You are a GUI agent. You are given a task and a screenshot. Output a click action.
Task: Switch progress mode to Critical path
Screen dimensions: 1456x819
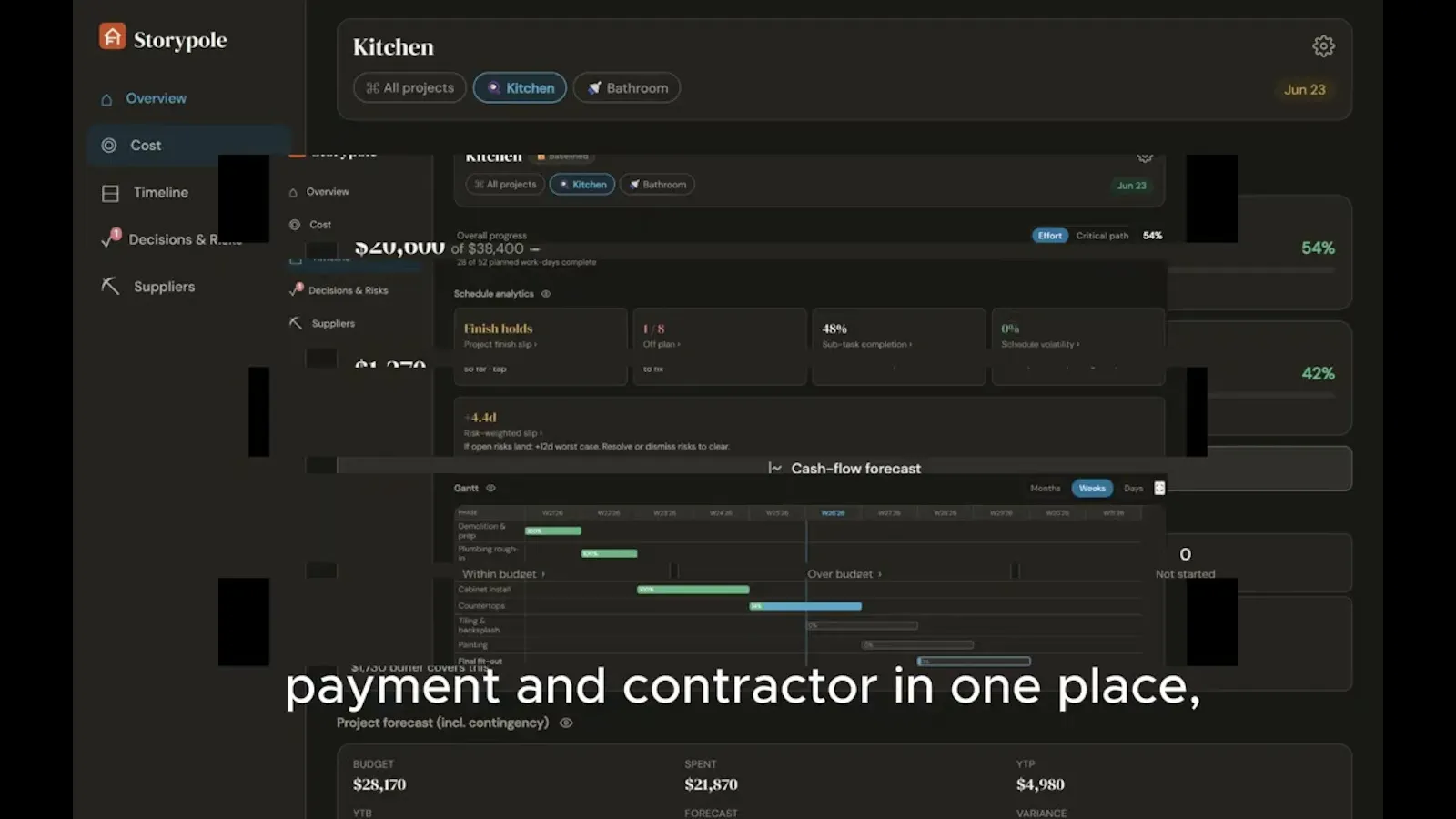click(x=1102, y=236)
